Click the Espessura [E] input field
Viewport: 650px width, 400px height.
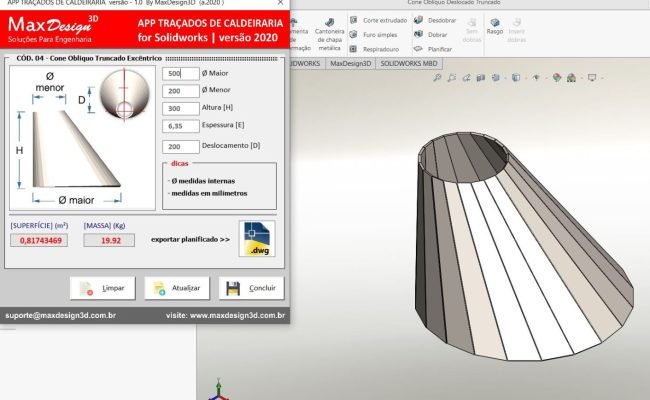tap(181, 126)
